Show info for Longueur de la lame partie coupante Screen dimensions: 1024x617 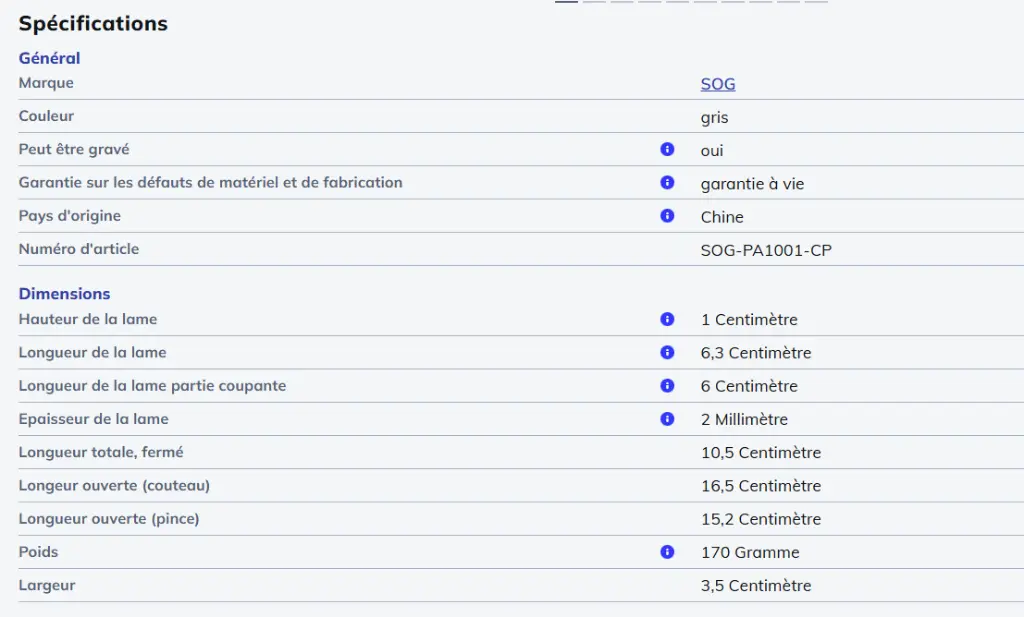click(x=667, y=386)
